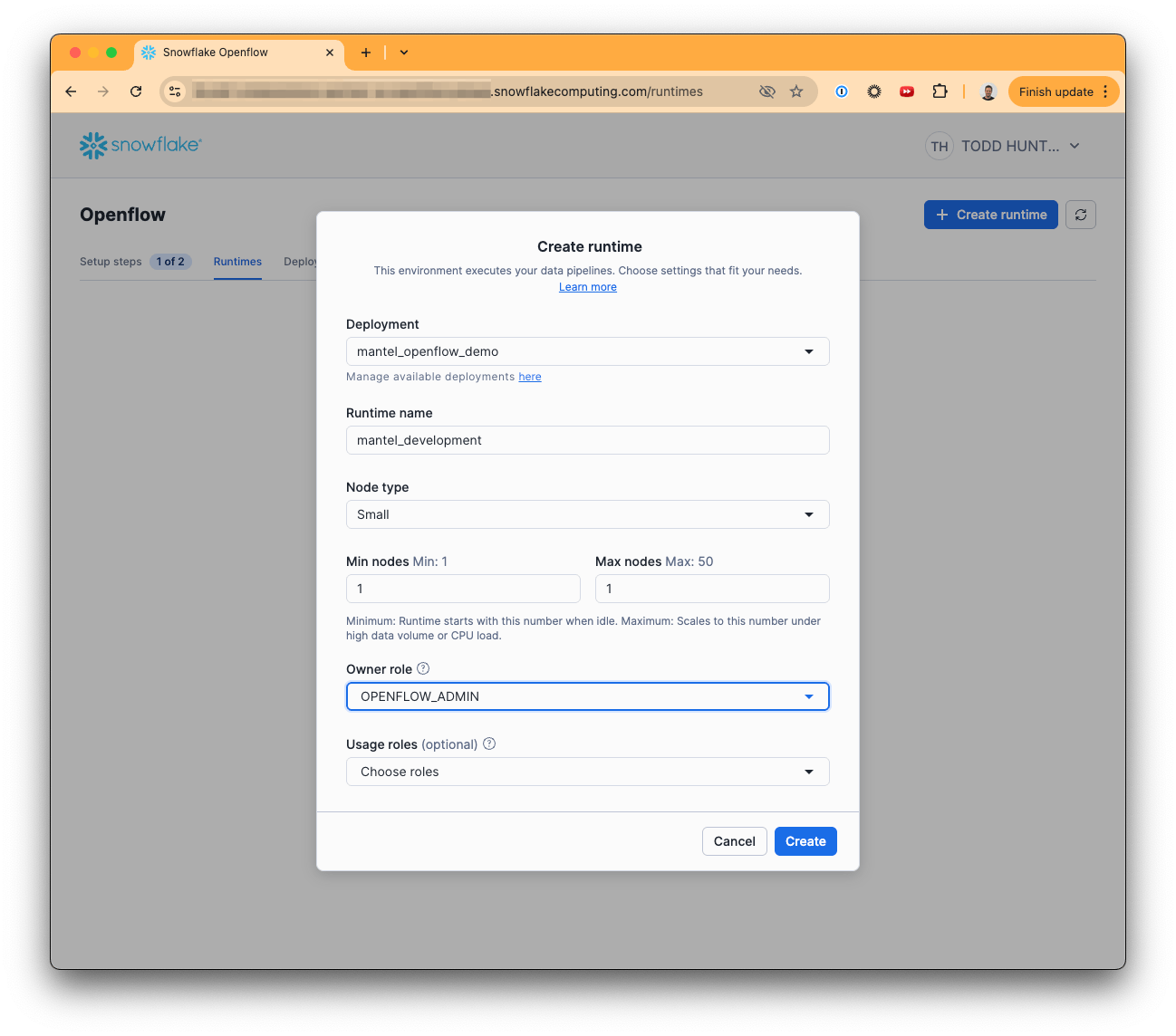Click the browser back arrow

click(x=72, y=91)
